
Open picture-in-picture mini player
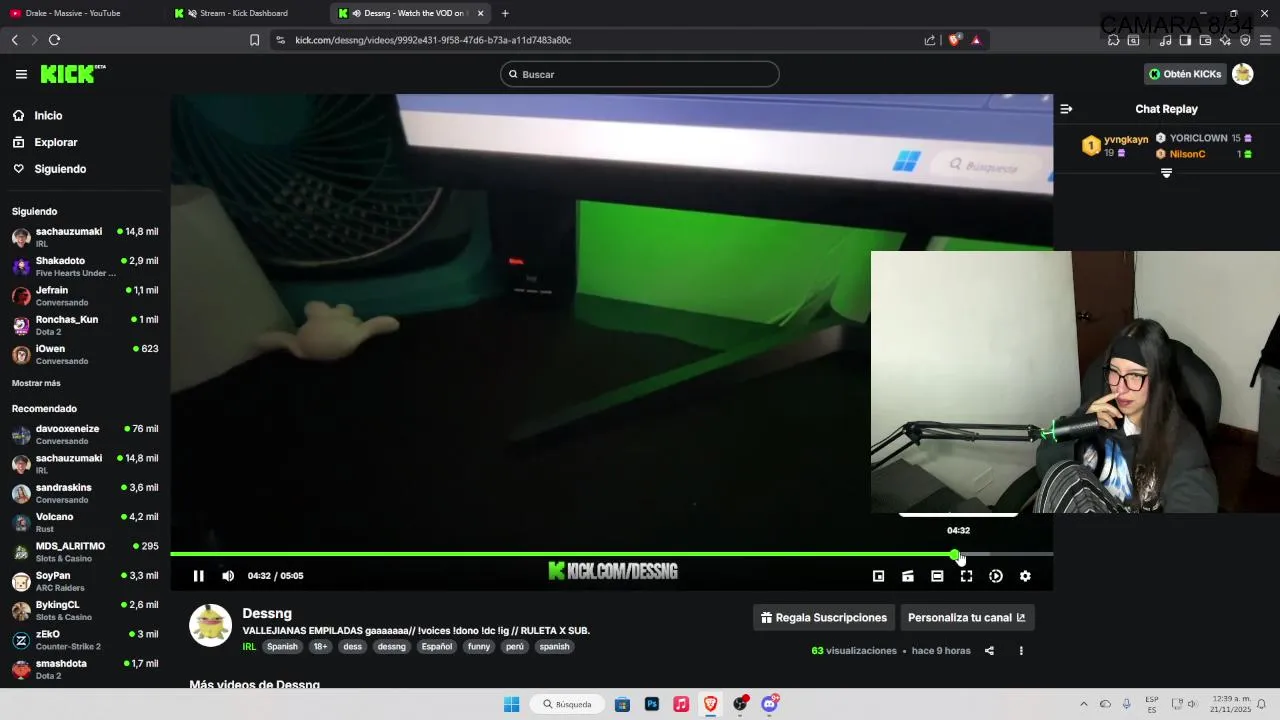click(x=878, y=576)
